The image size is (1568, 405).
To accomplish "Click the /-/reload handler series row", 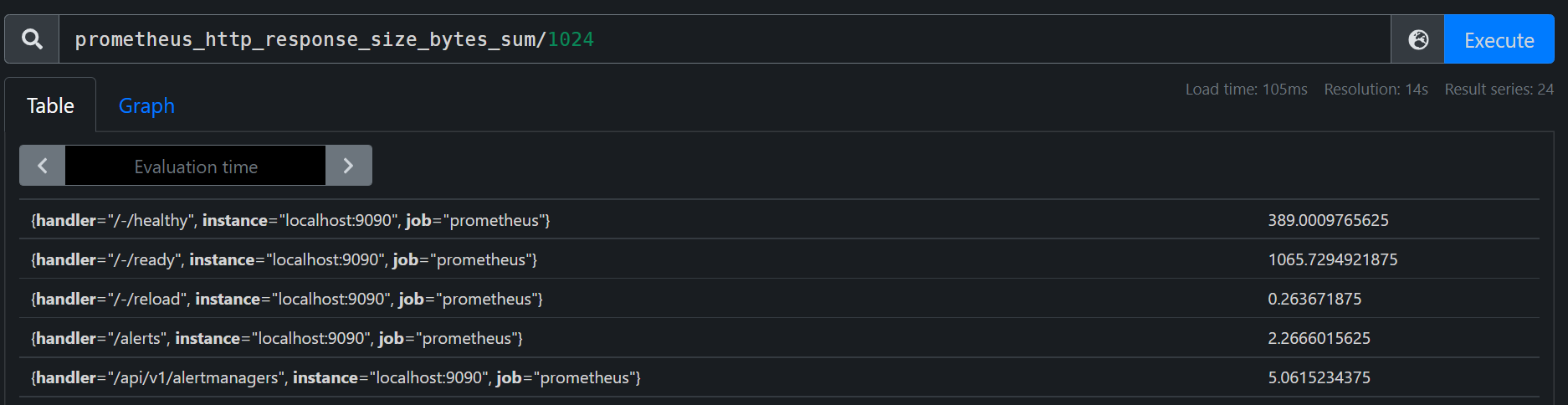I will click(779, 299).
